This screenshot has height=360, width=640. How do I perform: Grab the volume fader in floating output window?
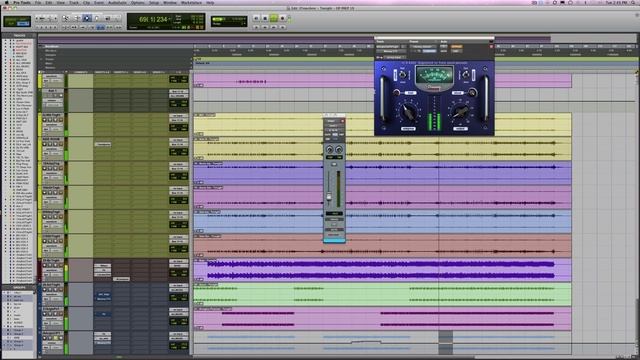pyautogui.click(x=329, y=197)
